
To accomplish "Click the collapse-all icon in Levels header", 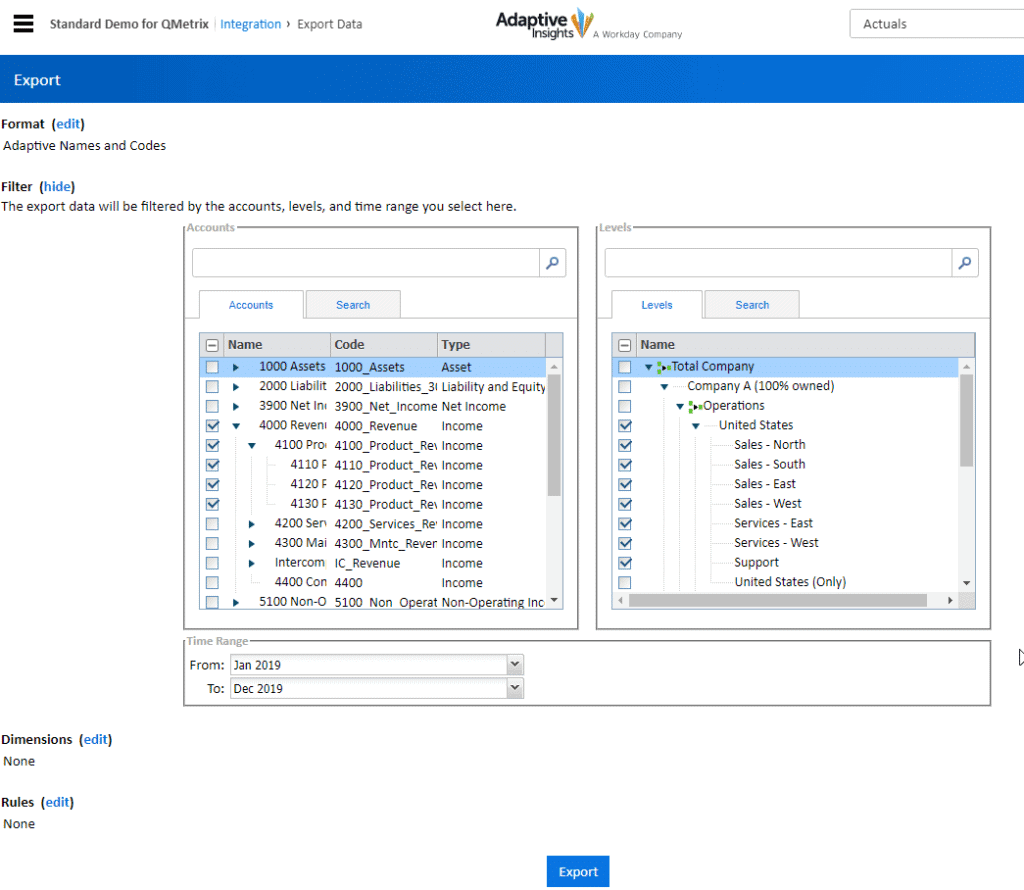I will [625, 343].
